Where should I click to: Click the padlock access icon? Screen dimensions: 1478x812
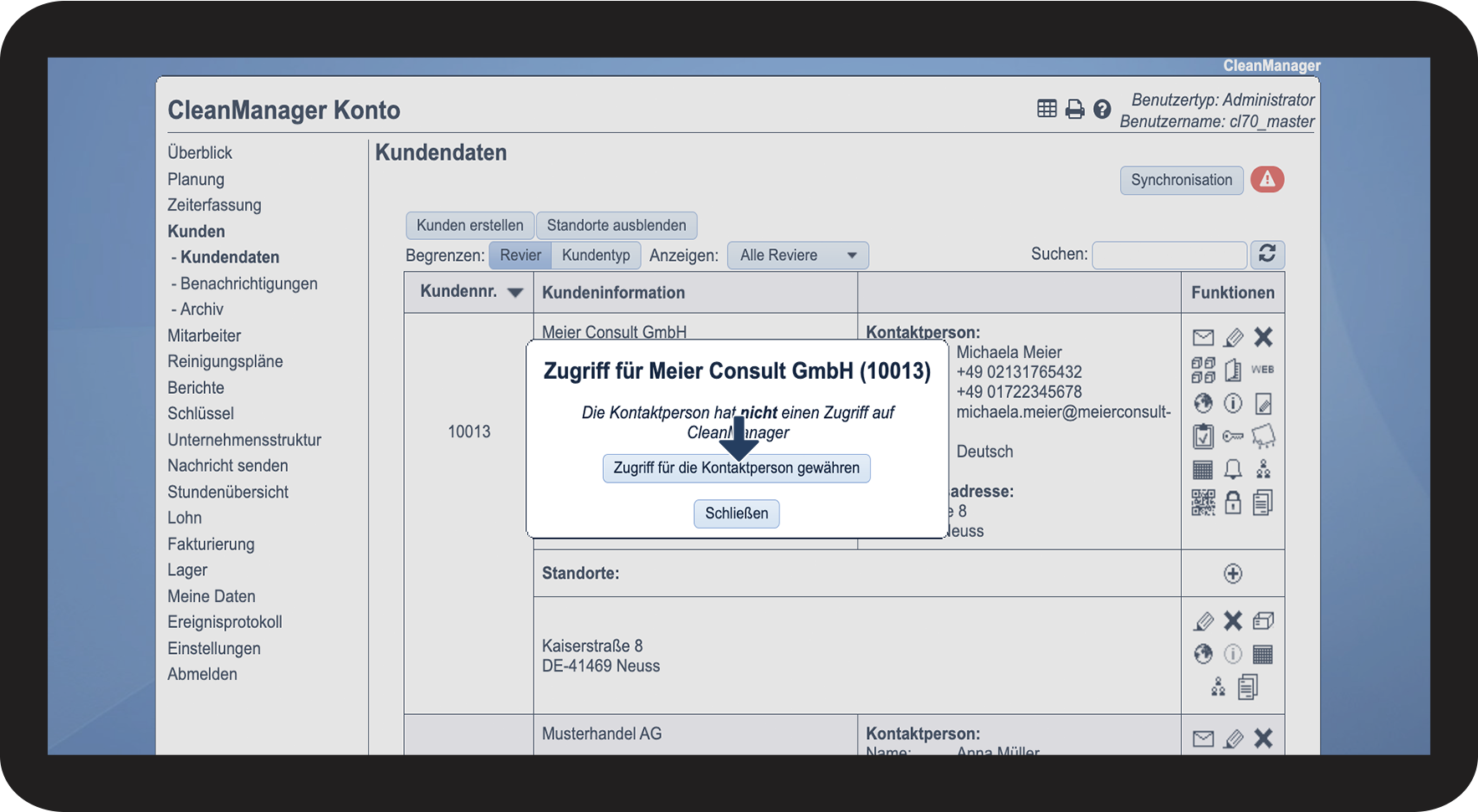(x=1233, y=503)
